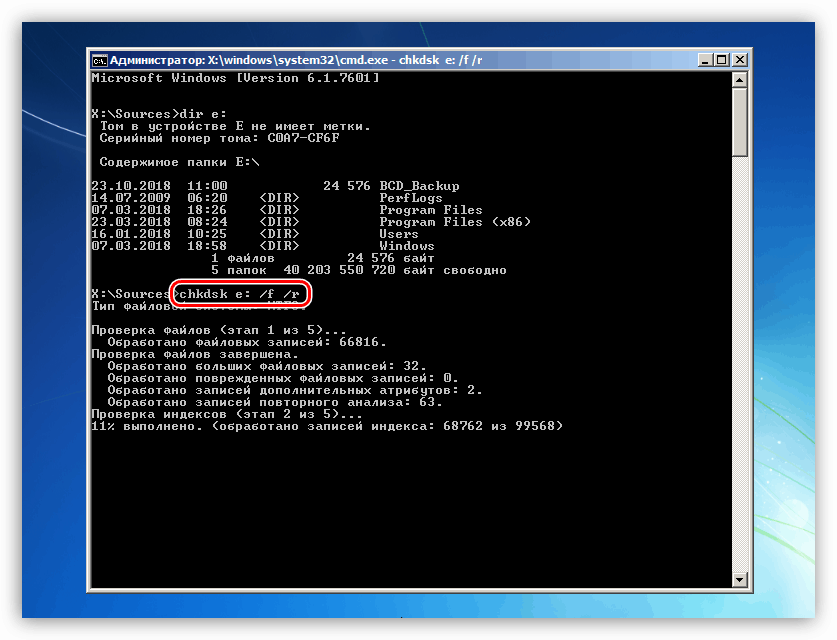Click the line 'Обработано файловых записей: 66816.'

pos(247,342)
